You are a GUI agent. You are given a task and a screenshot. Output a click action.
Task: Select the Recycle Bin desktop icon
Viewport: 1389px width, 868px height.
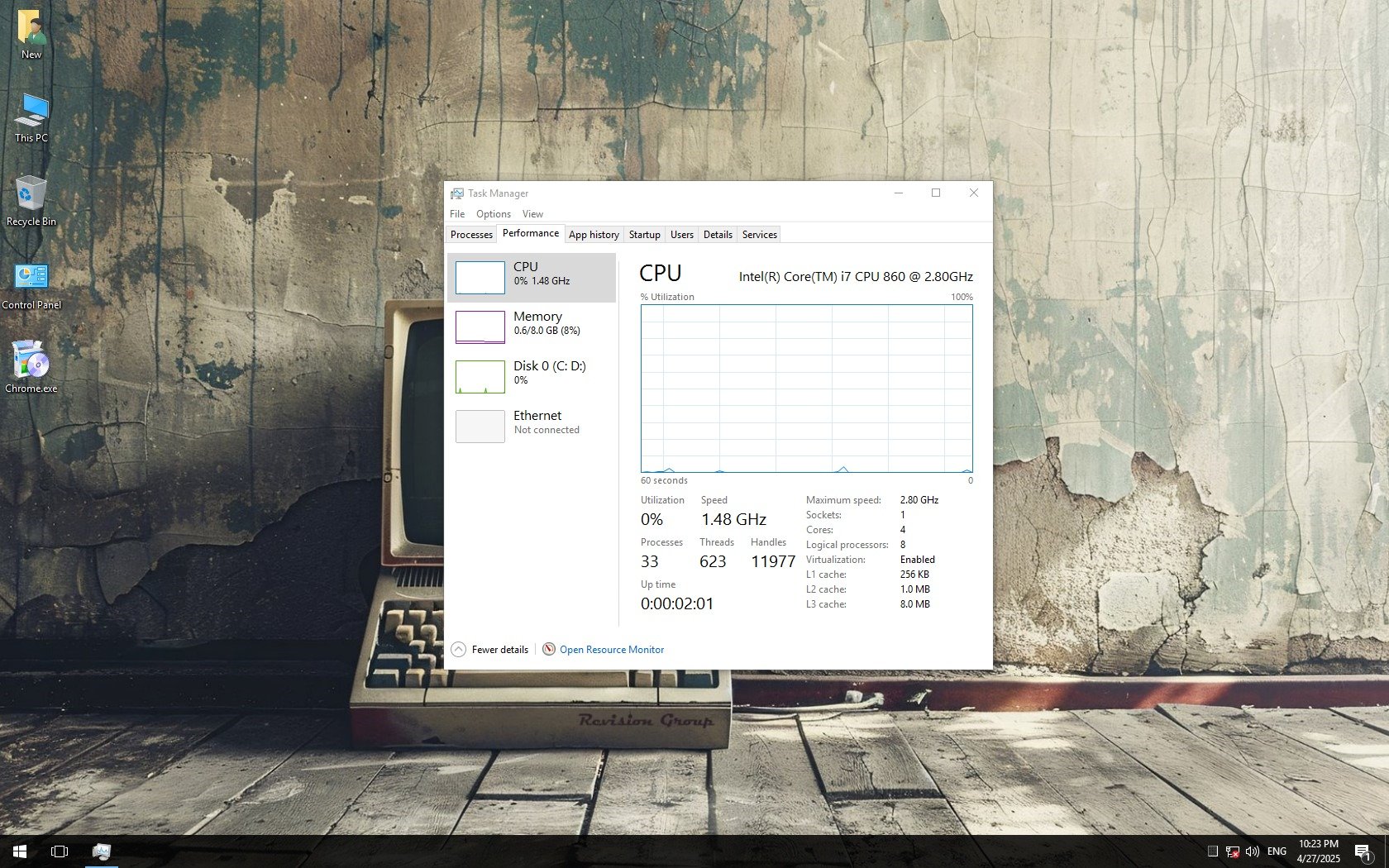coord(31,201)
